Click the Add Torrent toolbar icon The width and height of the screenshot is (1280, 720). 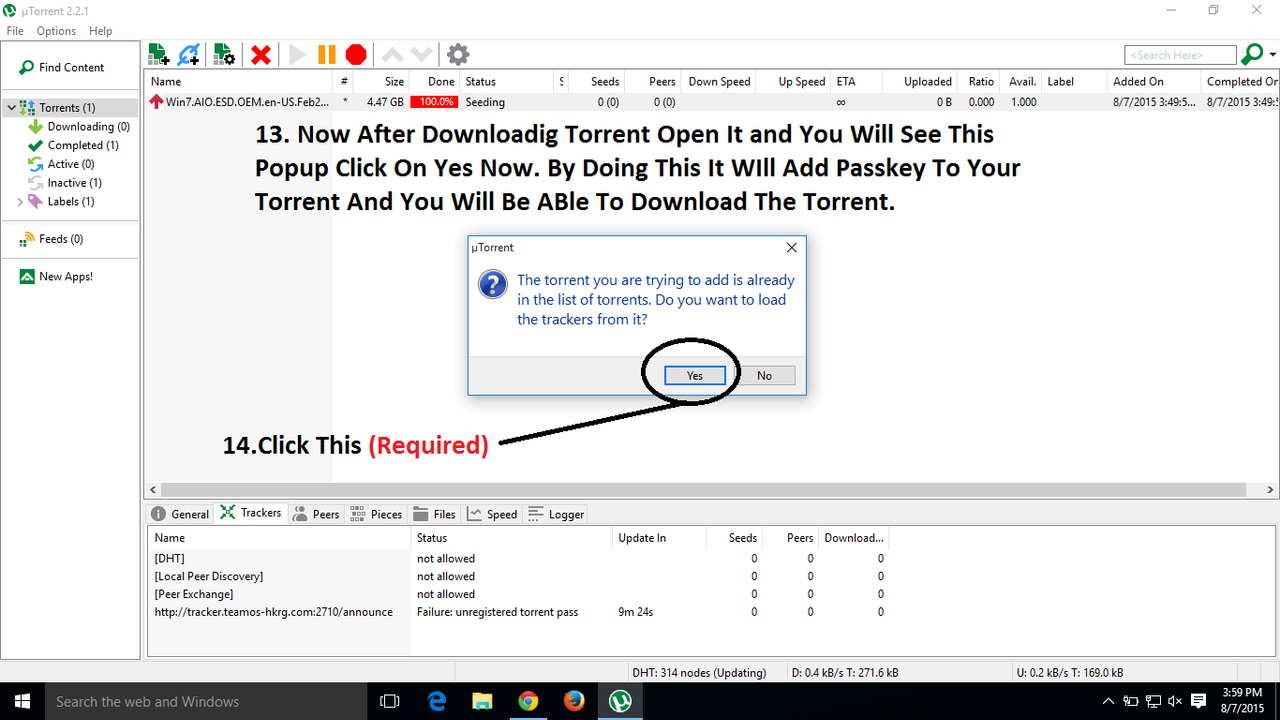click(158, 54)
